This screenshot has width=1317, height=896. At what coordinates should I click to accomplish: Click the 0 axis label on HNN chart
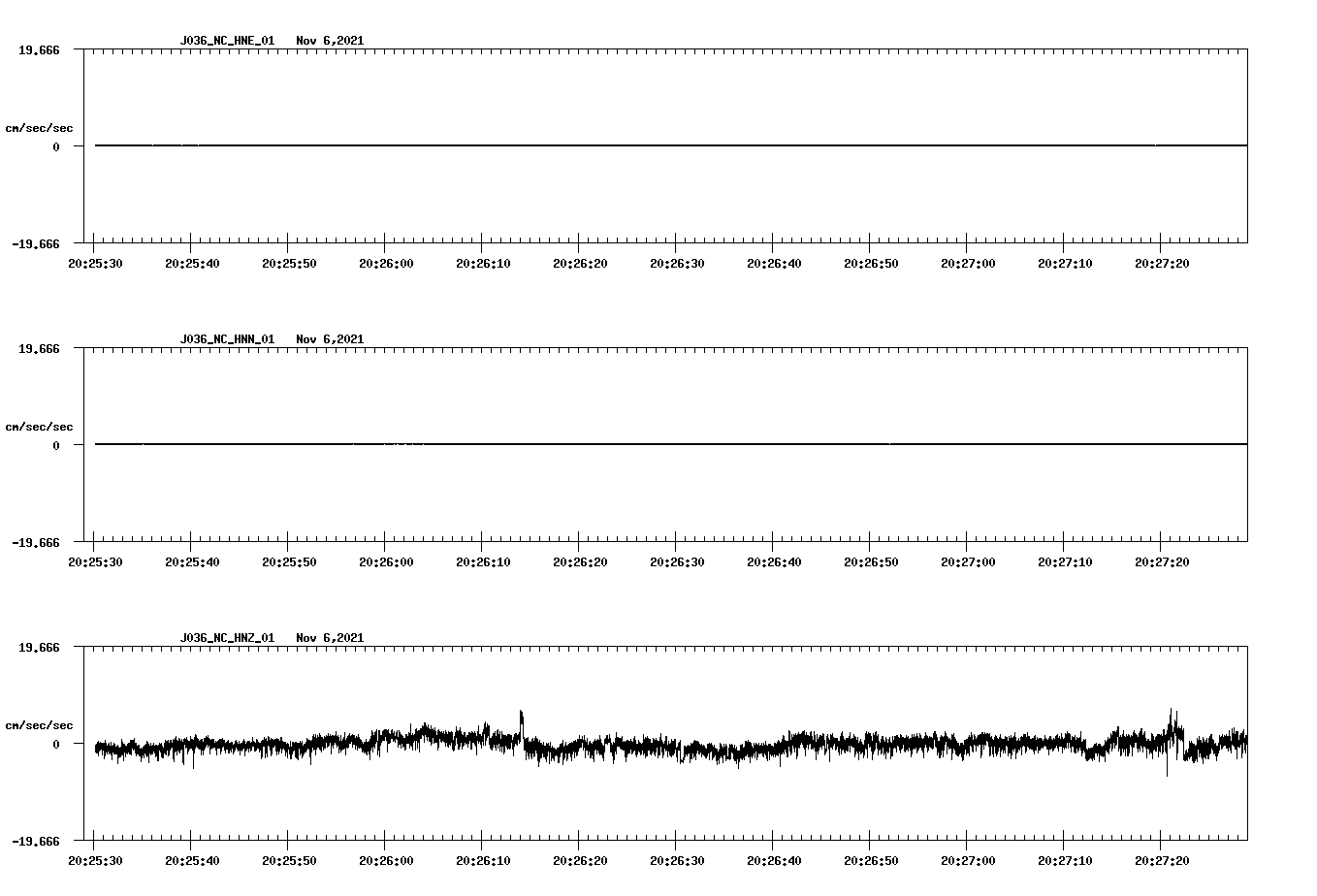(56, 446)
